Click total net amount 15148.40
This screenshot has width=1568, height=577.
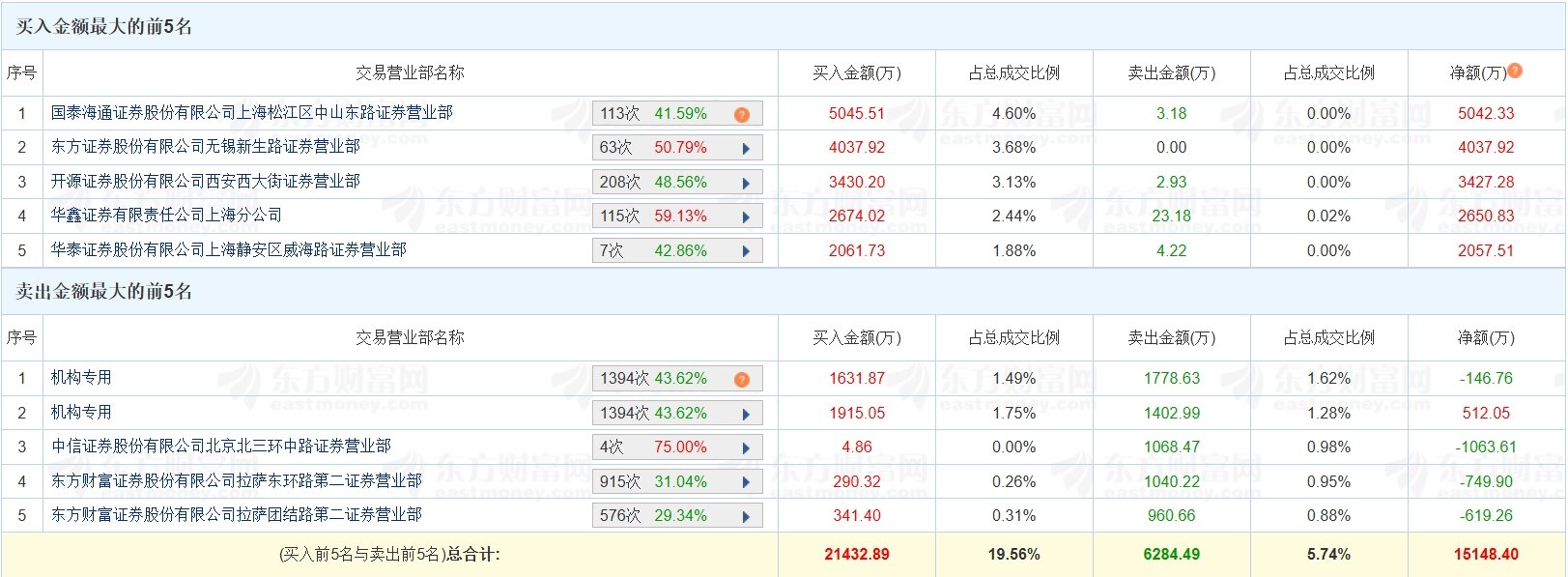[1486, 554]
